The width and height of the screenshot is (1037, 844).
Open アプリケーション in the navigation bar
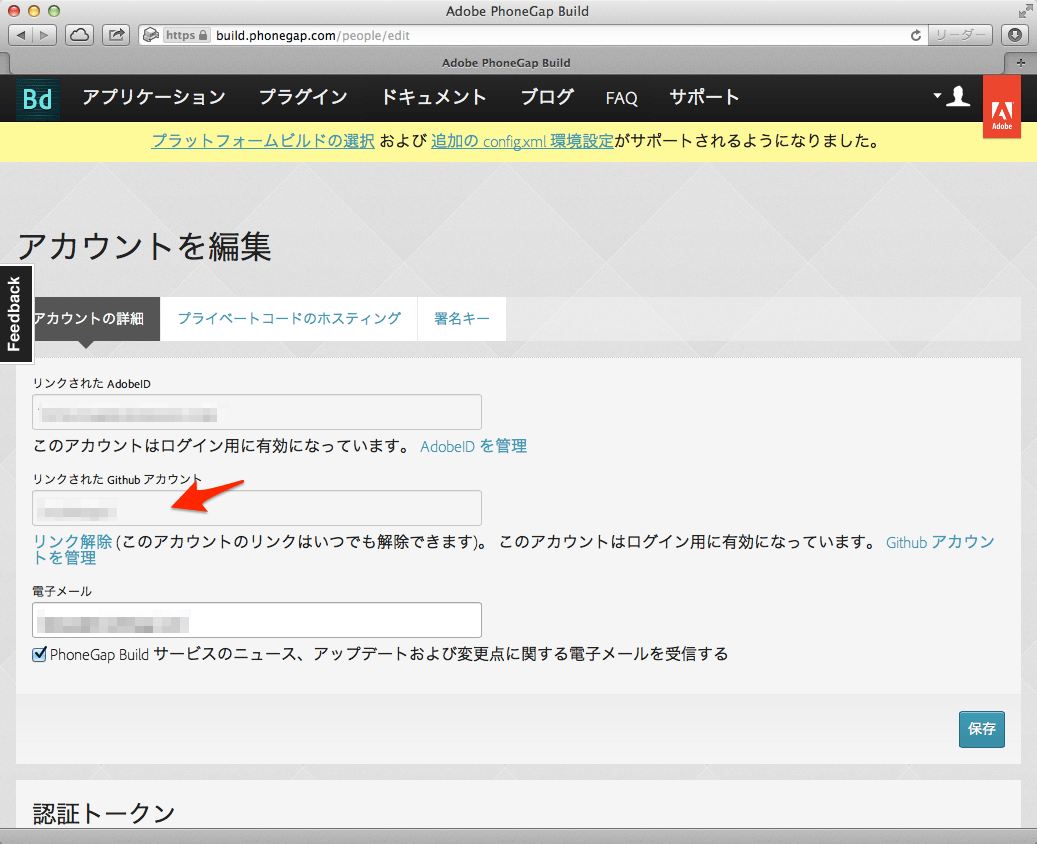154,97
